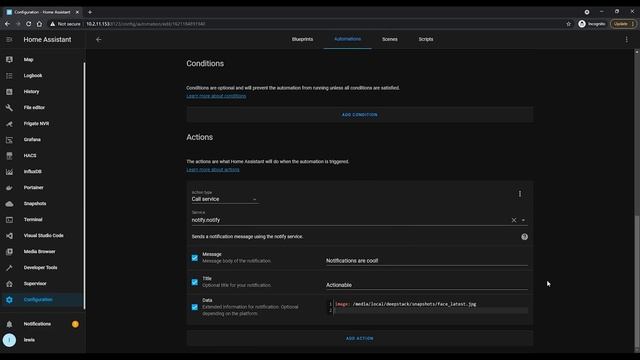Open the Developer Tools hammer icon
This screenshot has height=360, width=640.
click(x=9, y=268)
